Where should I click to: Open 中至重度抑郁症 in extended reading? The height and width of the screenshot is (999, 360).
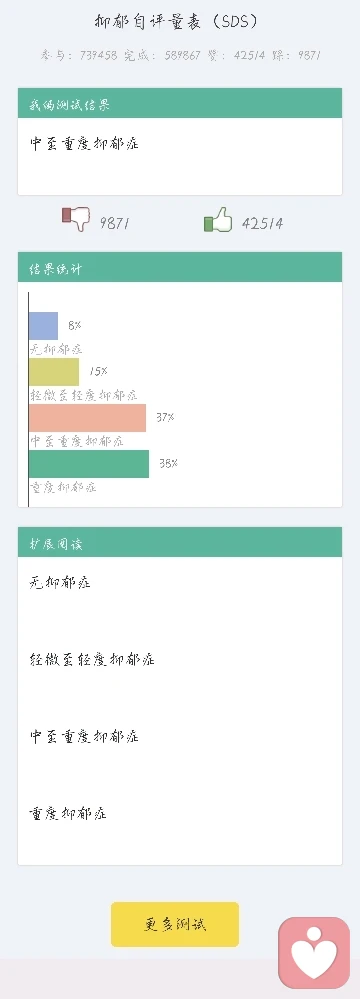tap(84, 737)
